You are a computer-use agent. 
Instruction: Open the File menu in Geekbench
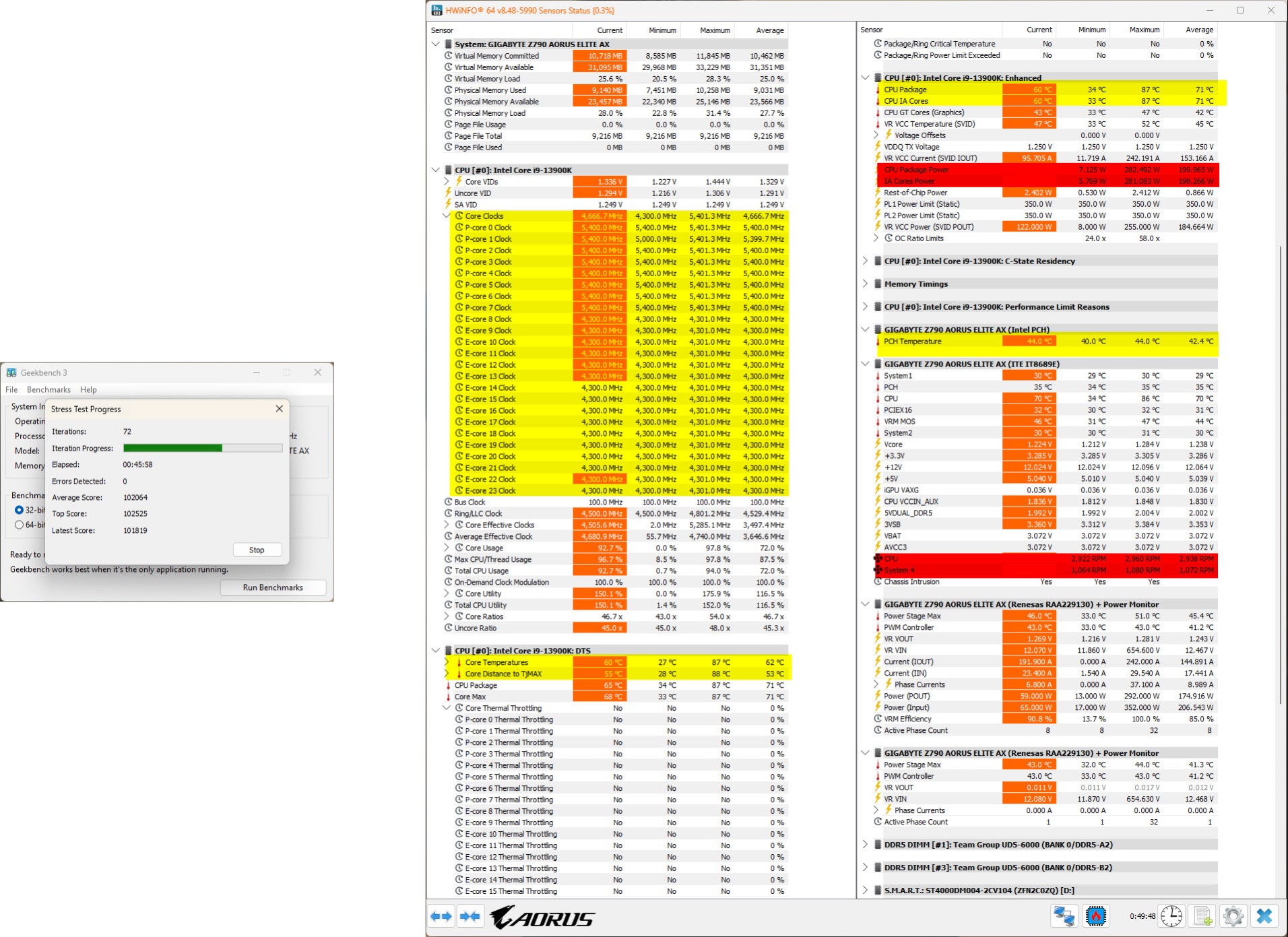[x=11, y=389]
